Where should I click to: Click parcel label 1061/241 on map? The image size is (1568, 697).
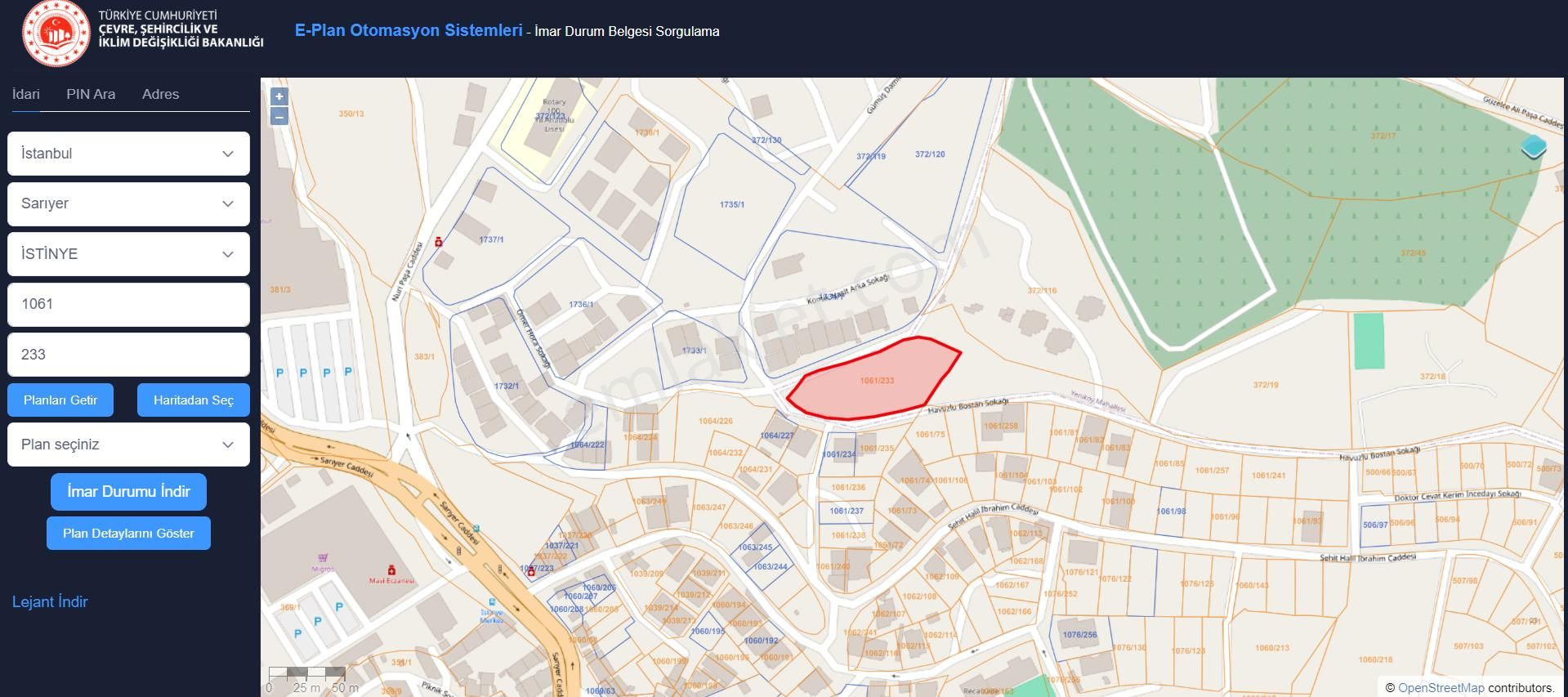pyautogui.click(x=1268, y=475)
